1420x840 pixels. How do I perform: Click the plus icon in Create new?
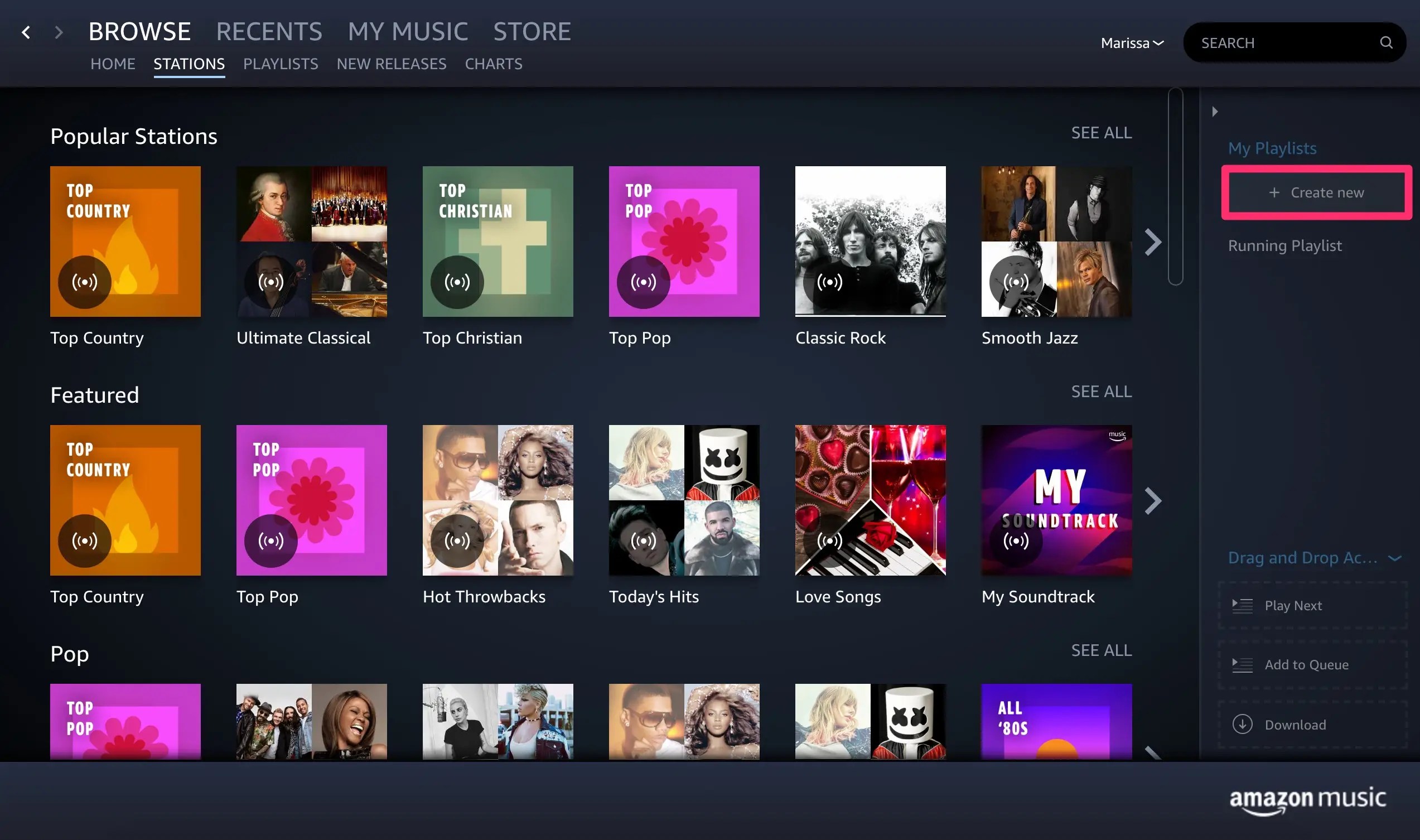(x=1274, y=192)
